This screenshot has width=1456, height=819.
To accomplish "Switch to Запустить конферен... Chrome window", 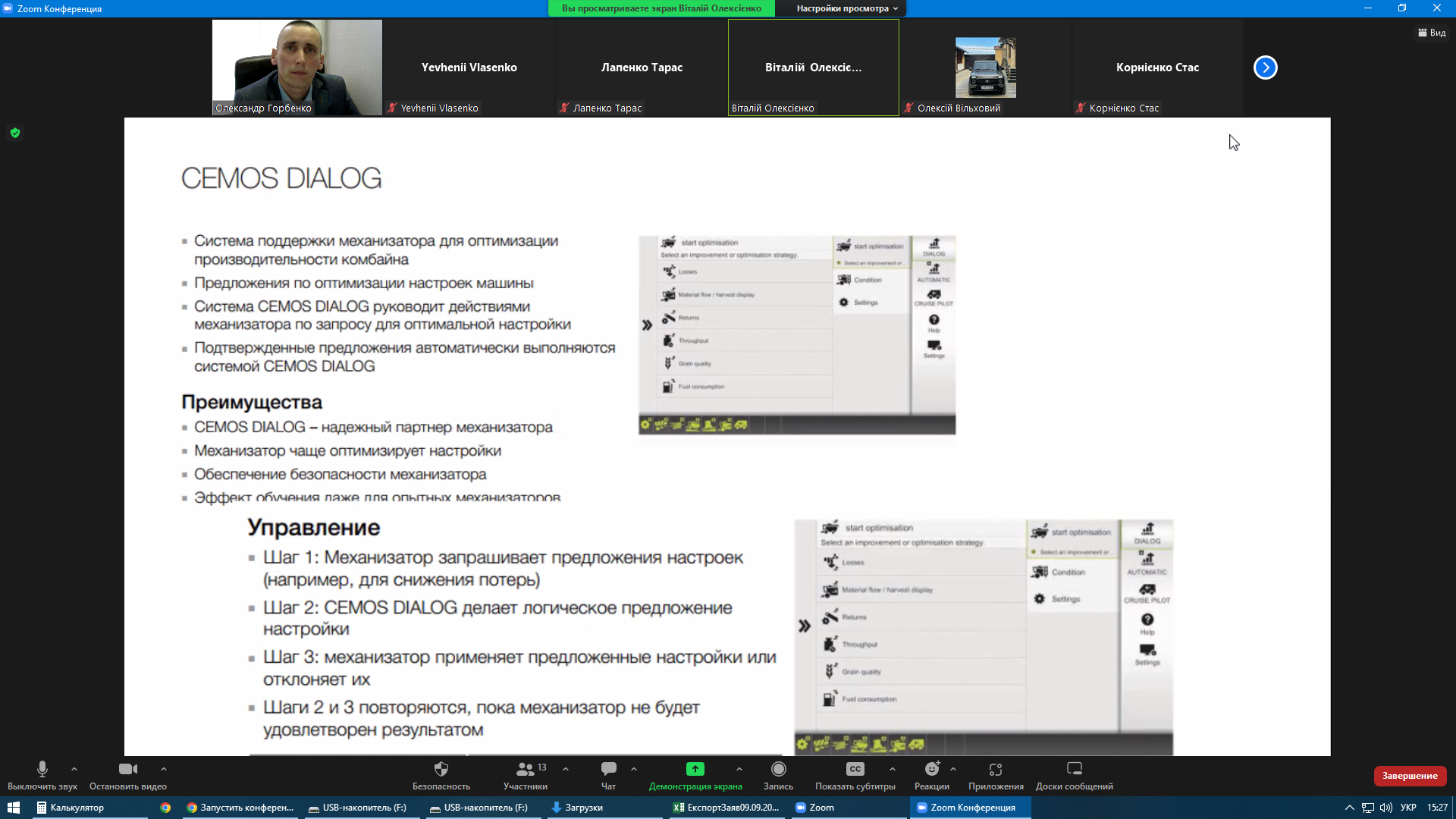I will pos(240,808).
